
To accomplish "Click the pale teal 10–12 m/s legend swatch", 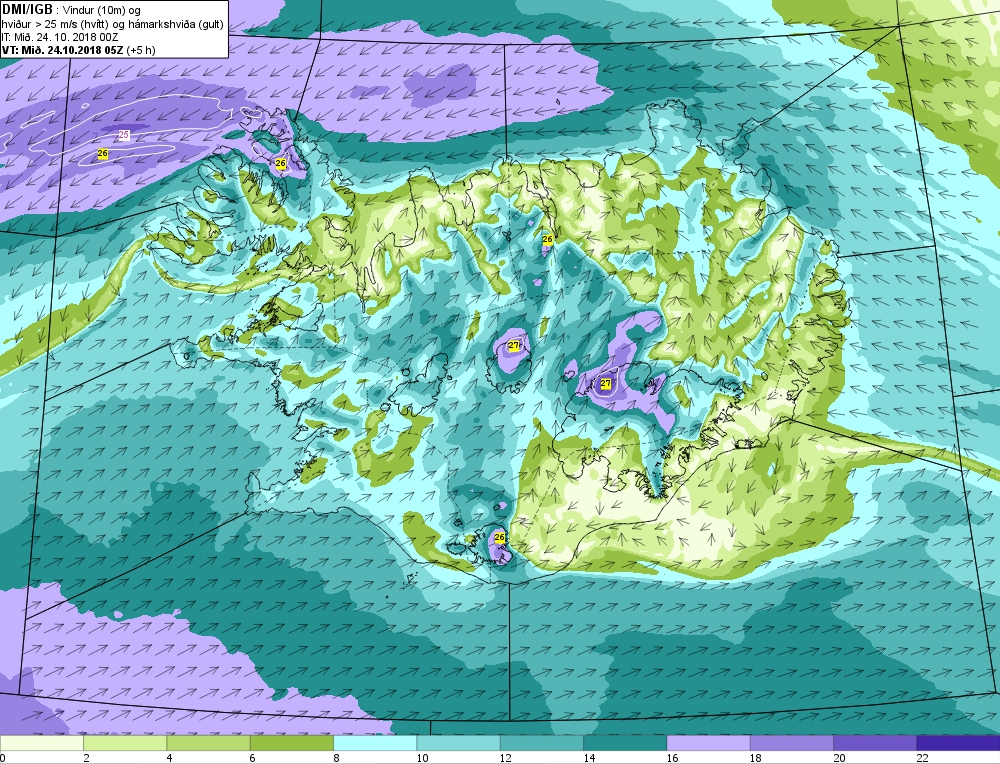I will click(459, 743).
